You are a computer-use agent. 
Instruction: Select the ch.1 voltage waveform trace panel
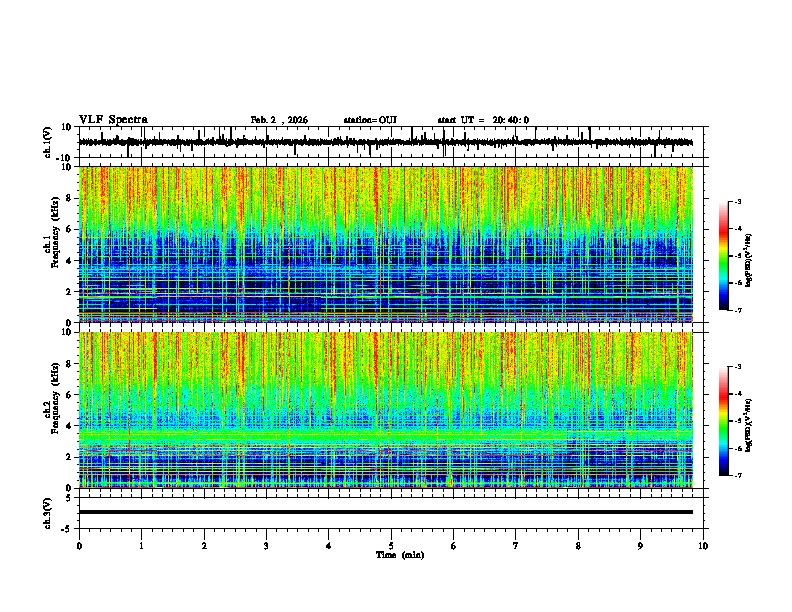393,142
